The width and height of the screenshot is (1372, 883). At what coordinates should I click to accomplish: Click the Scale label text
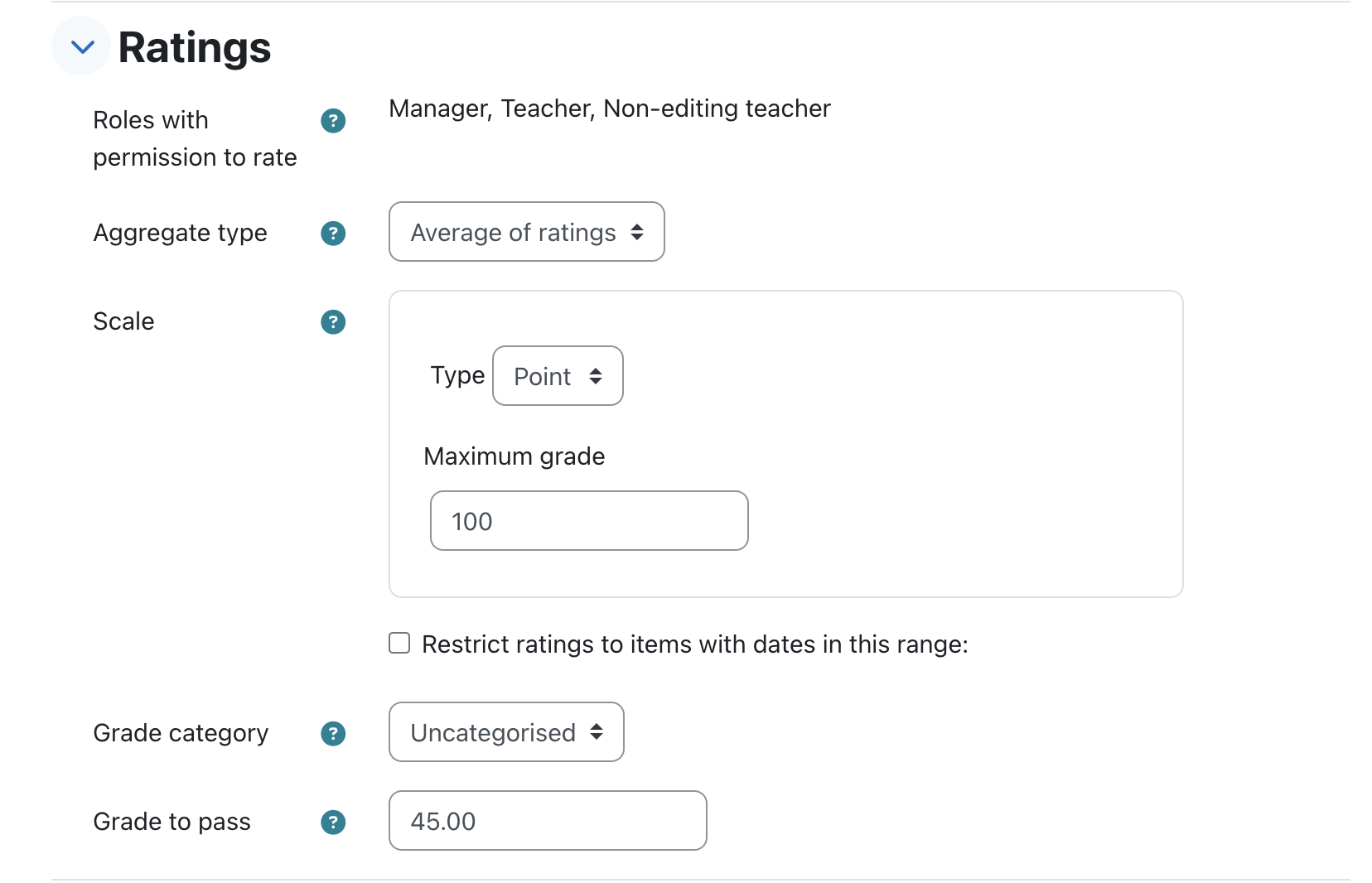[123, 321]
